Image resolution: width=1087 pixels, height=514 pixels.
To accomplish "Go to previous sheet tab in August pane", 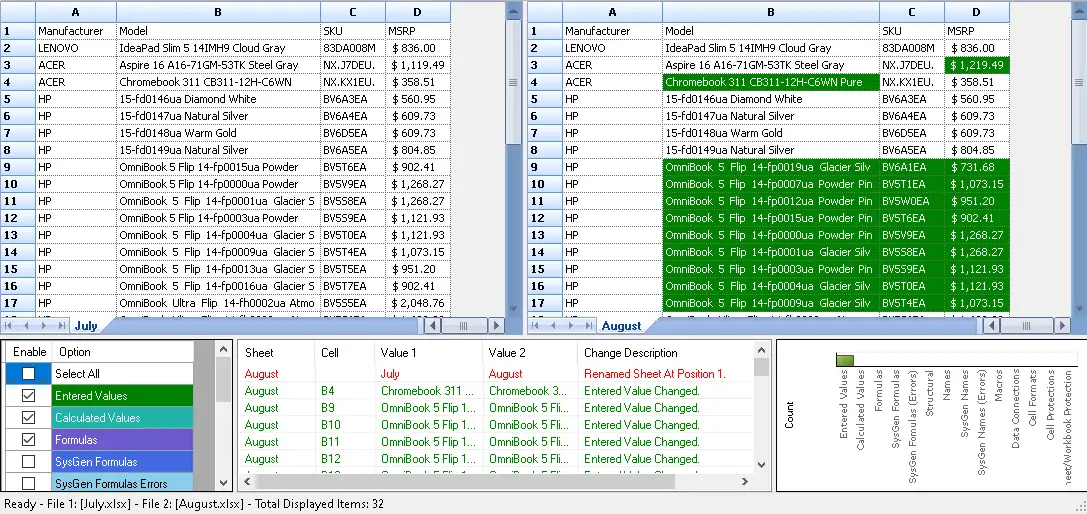I will pos(553,325).
